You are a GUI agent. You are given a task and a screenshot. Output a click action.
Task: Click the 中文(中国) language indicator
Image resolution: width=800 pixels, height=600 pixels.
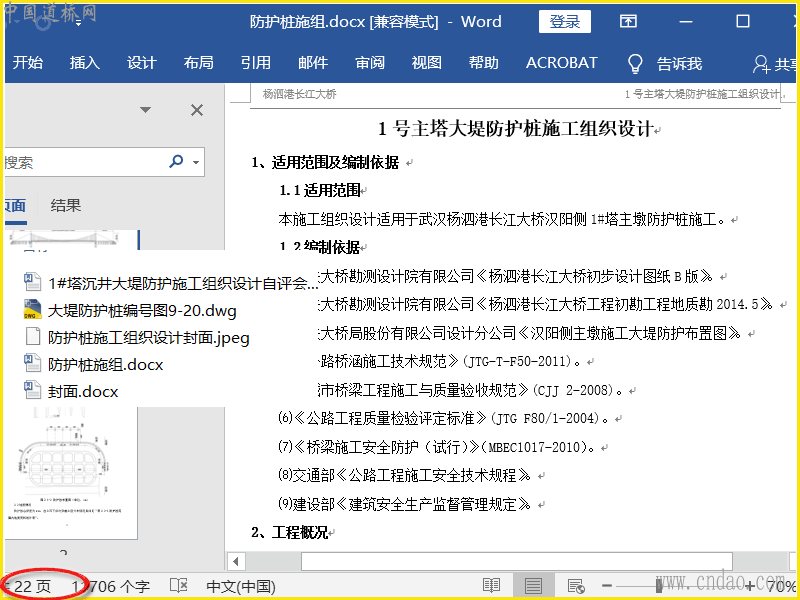click(x=241, y=586)
